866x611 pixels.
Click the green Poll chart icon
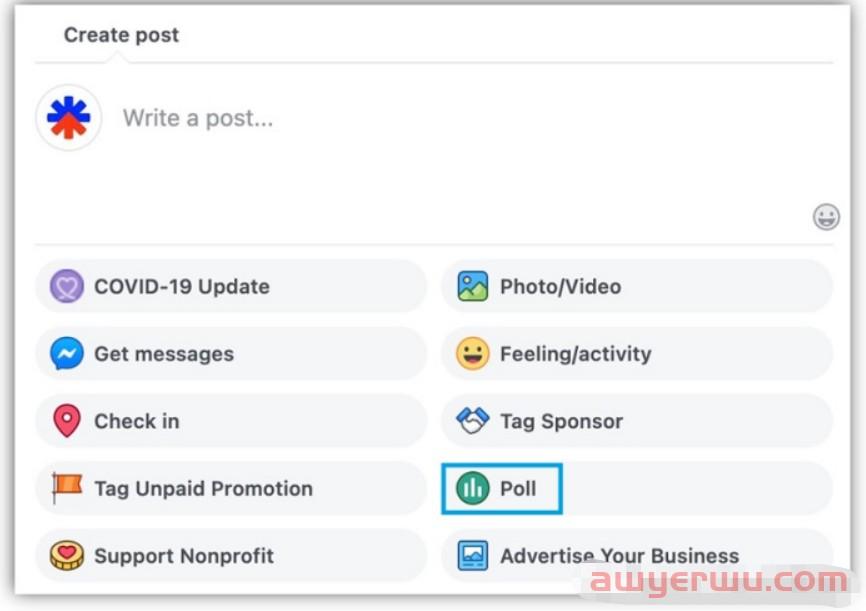click(473, 488)
